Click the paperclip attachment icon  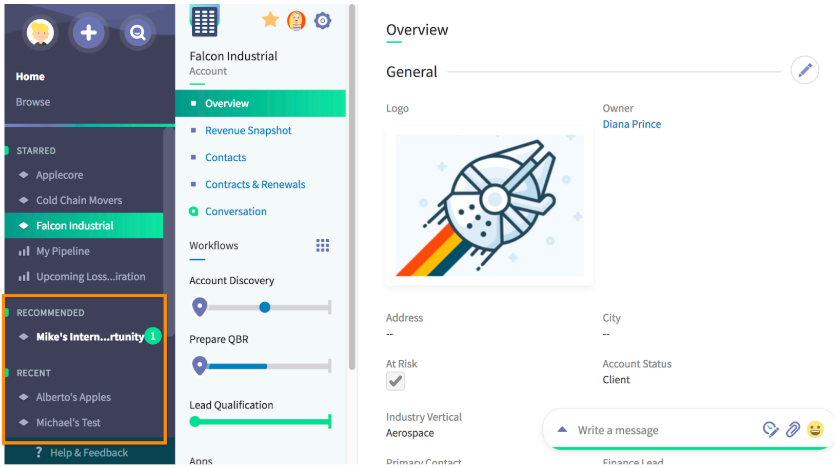pyautogui.click(x=793, y=429)
